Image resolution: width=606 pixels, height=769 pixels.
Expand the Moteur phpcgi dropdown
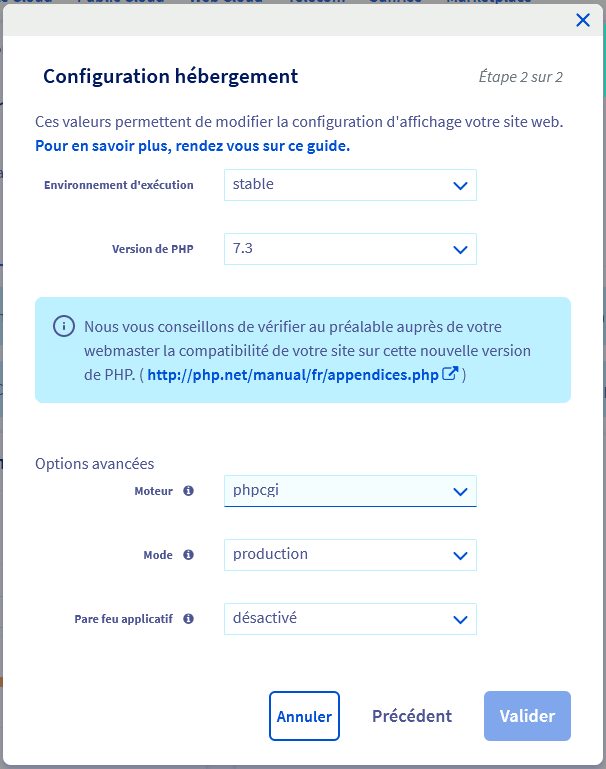coord(350,491)
